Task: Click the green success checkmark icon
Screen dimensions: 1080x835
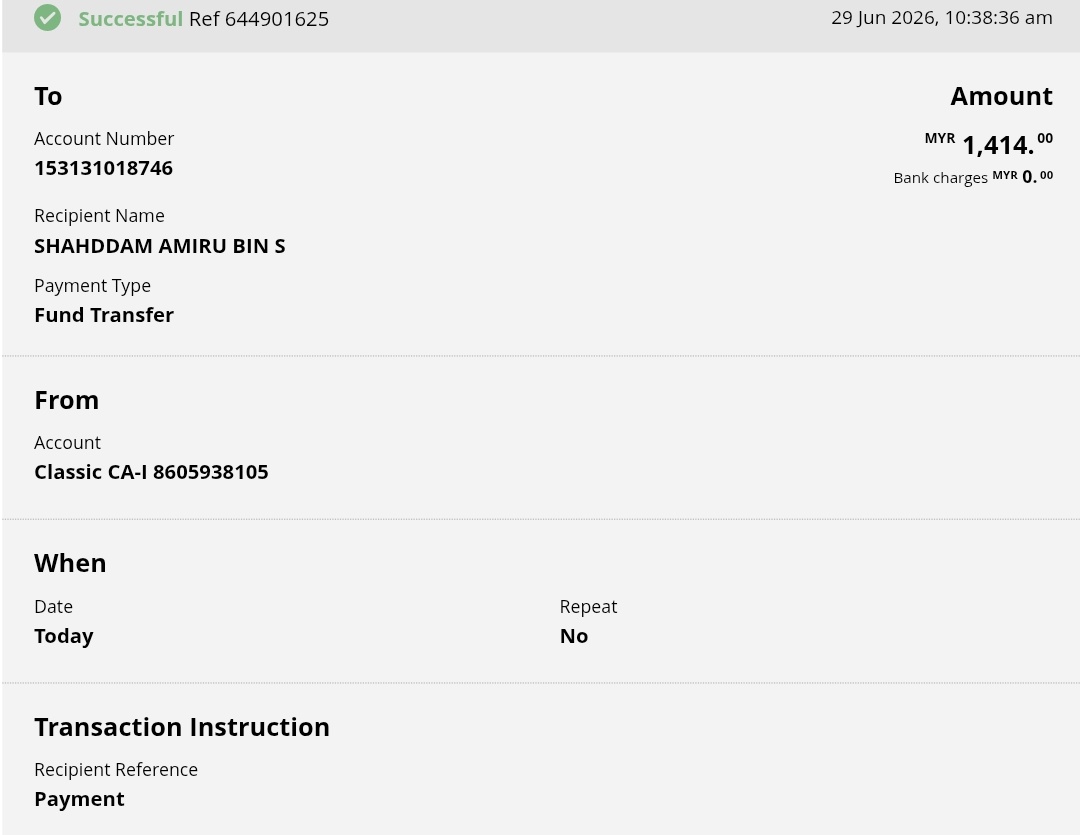Action: click(x=48, y=17)
